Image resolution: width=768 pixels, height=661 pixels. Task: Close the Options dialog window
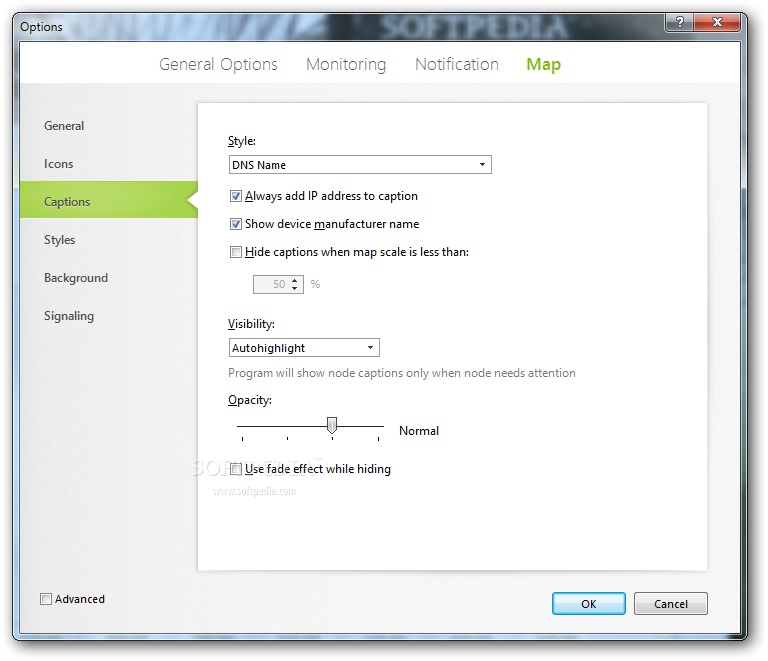click(x=717, y=22)
